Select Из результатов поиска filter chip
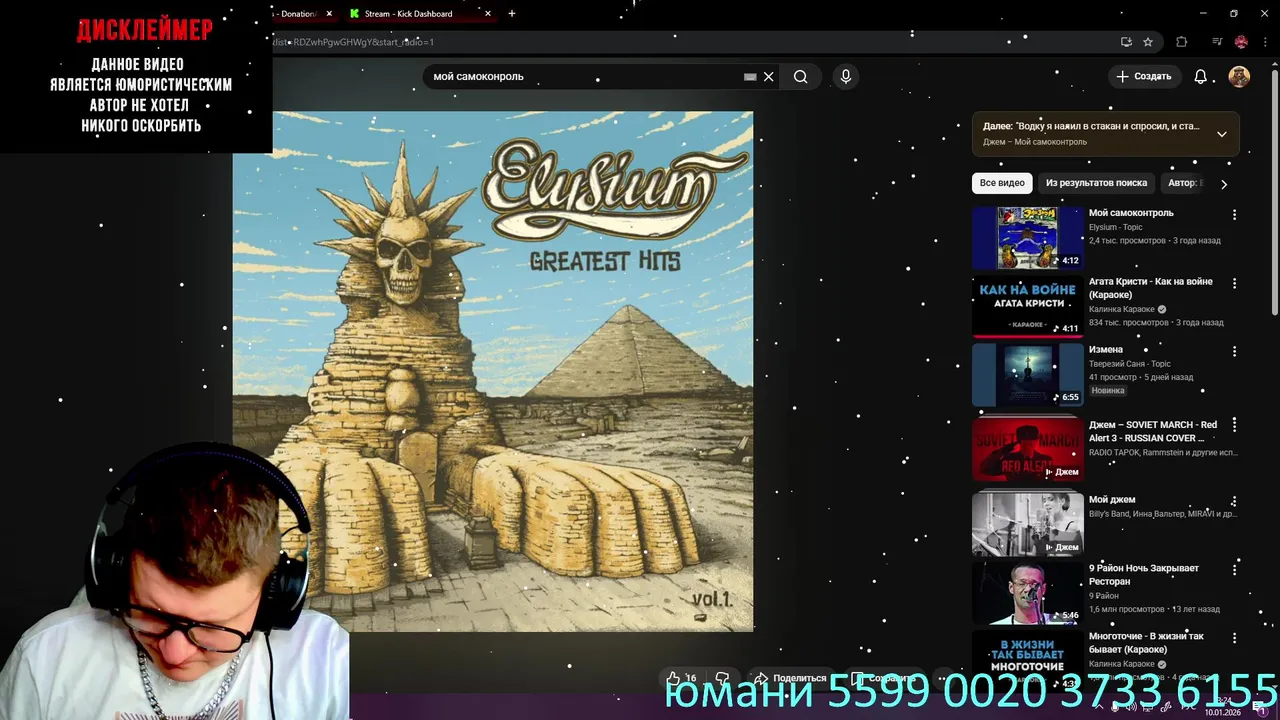Screen dimensions: 1280x720 pyautogui.click(x=1096, y=183)
